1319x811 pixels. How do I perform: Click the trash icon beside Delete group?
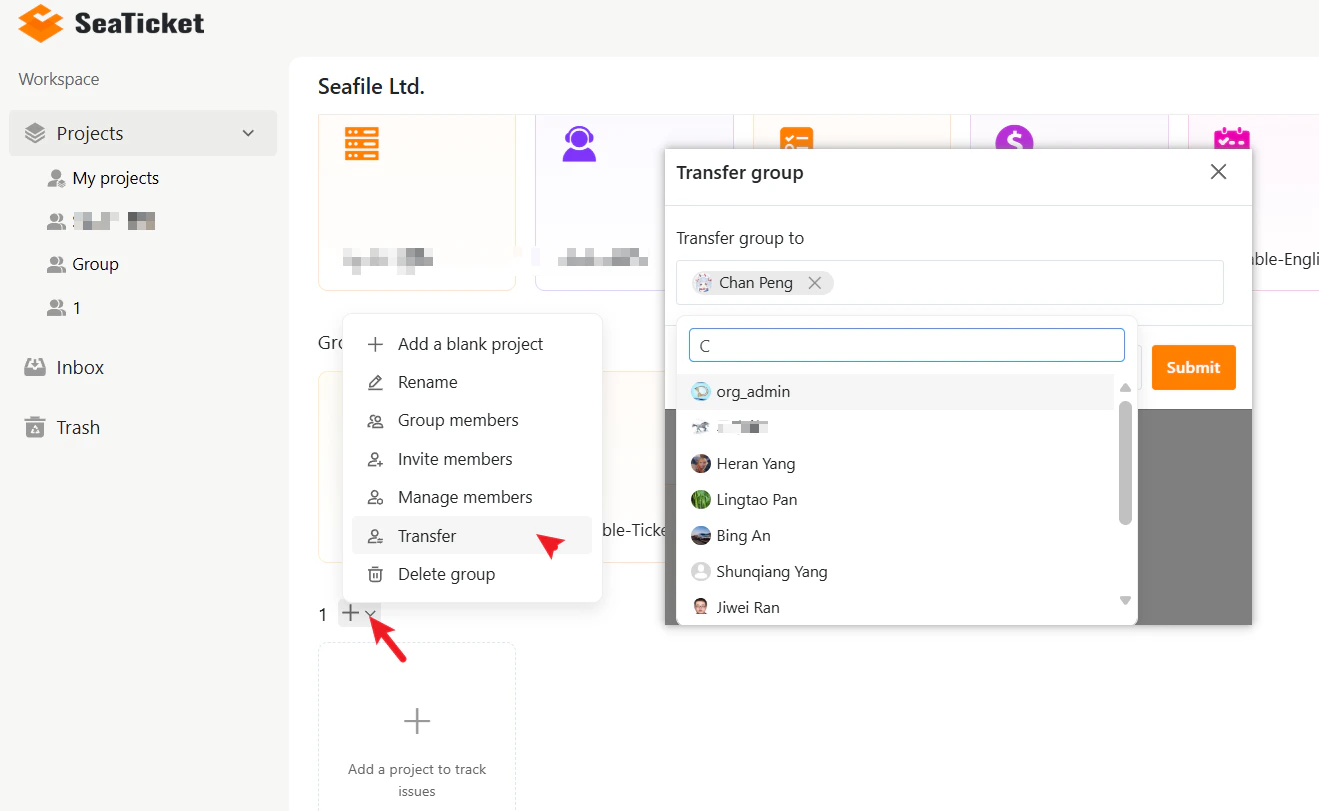375,574
